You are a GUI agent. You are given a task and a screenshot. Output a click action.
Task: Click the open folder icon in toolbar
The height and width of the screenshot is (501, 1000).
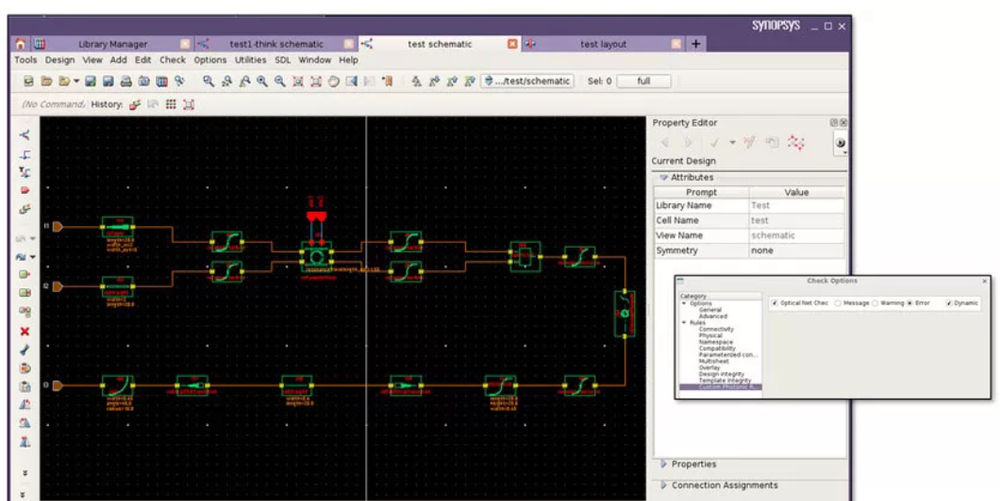(x=47, y=82)
